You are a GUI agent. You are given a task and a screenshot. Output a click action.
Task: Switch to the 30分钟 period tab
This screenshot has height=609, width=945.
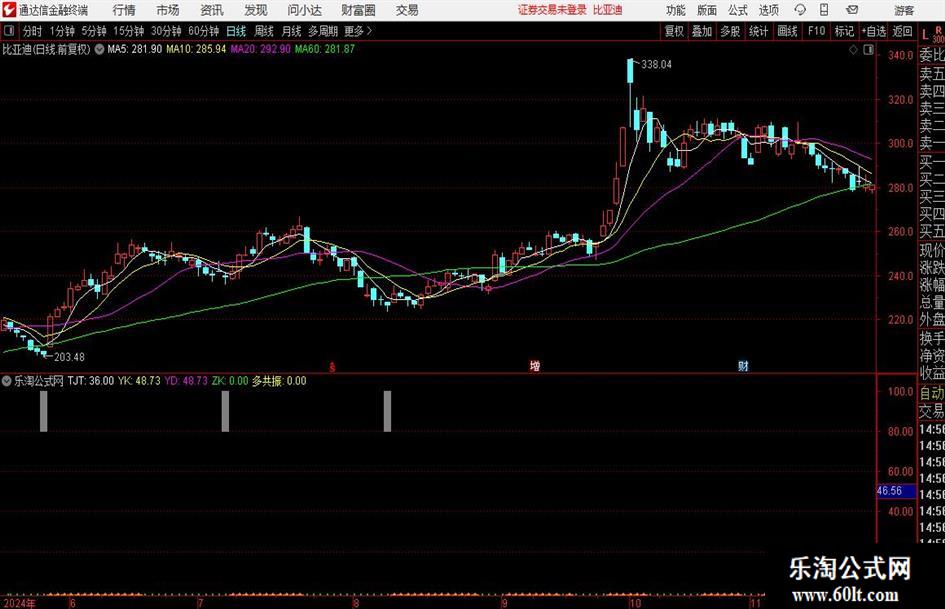click(x=166, y=31)
